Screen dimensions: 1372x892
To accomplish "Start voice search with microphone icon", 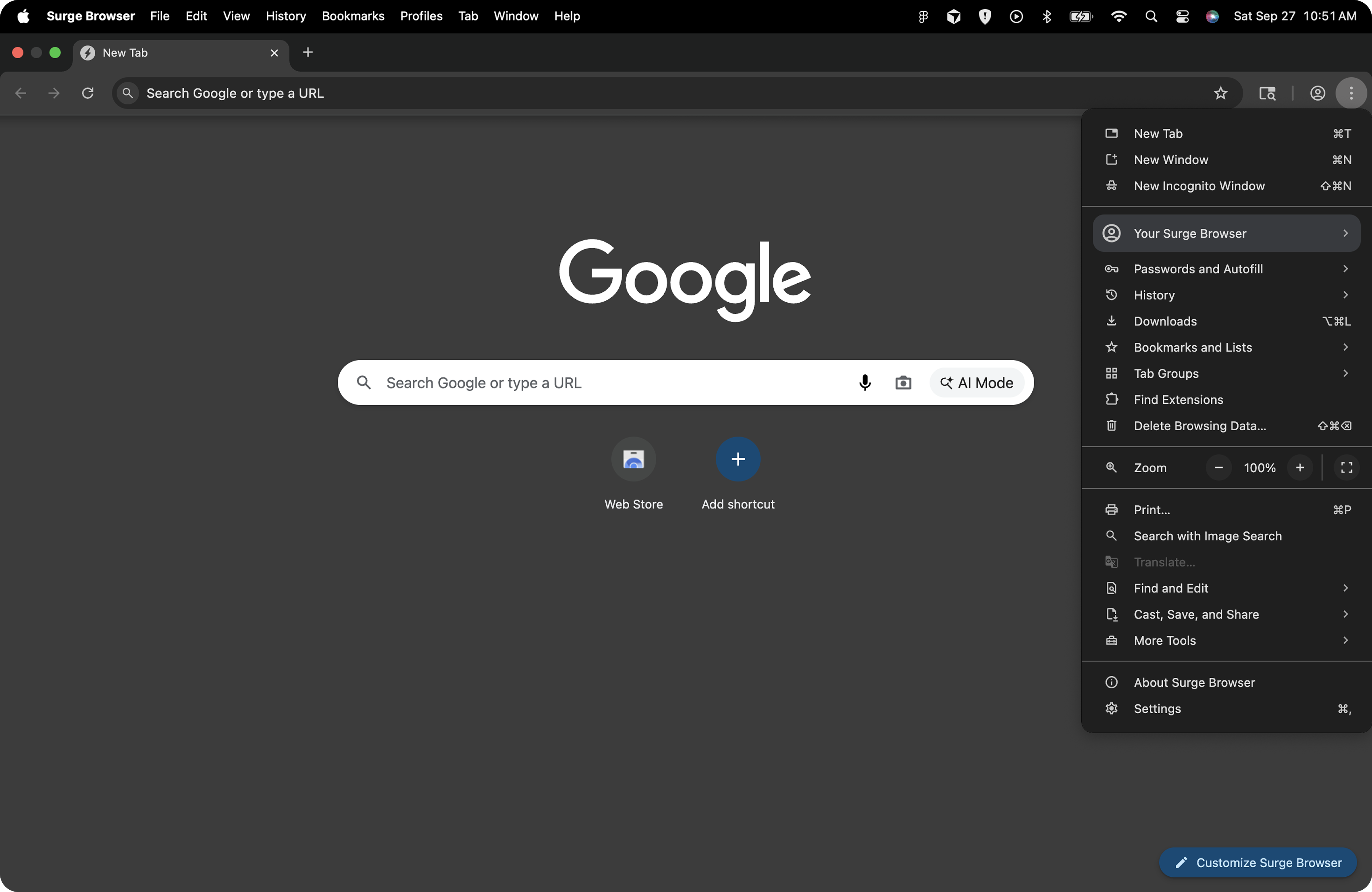I will pos(865,382).
